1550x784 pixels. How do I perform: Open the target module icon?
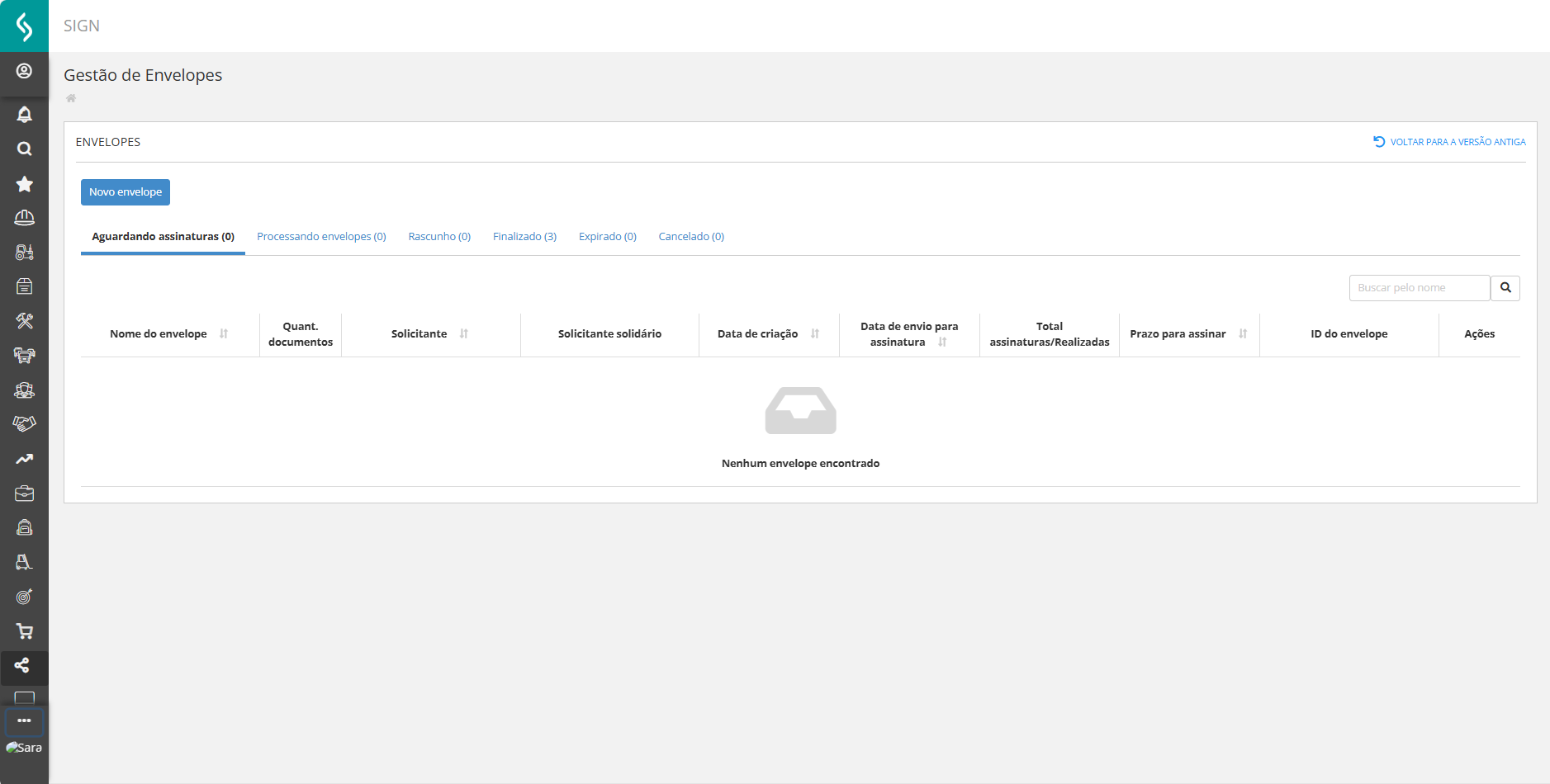tap(24, 597)
